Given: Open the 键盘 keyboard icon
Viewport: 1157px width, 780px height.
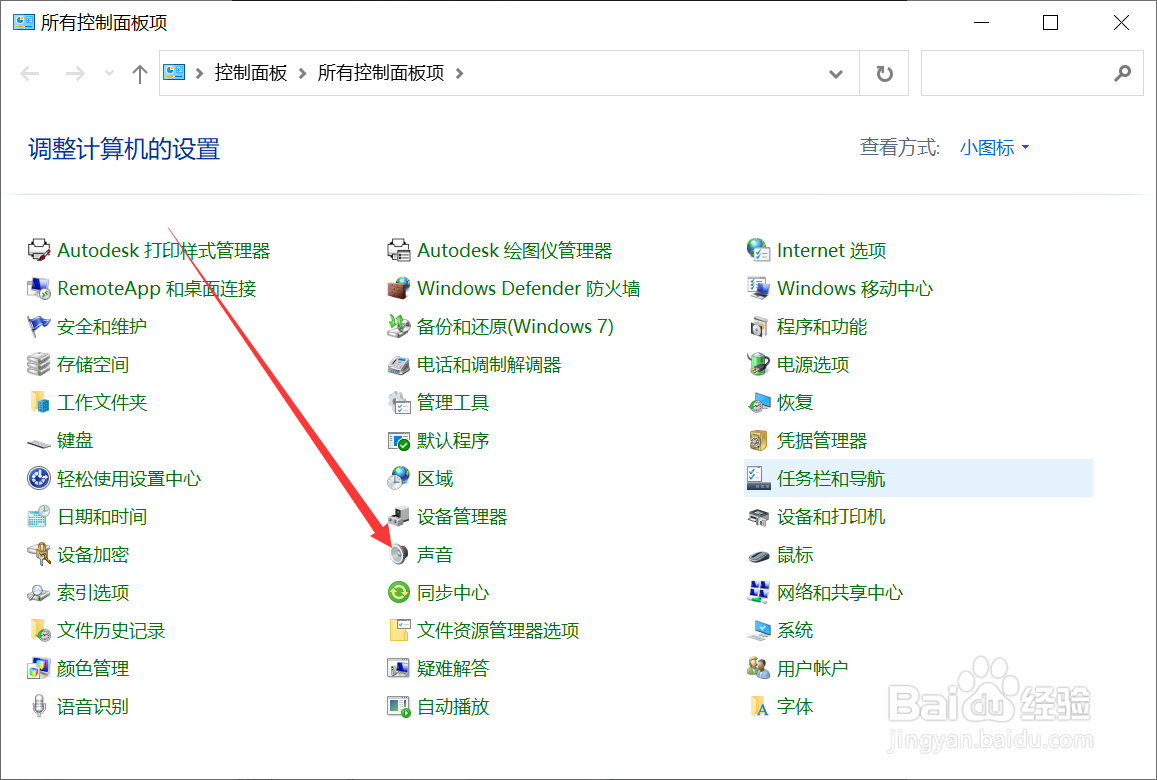Looking at the screenshot, I should tap(38, 443).
